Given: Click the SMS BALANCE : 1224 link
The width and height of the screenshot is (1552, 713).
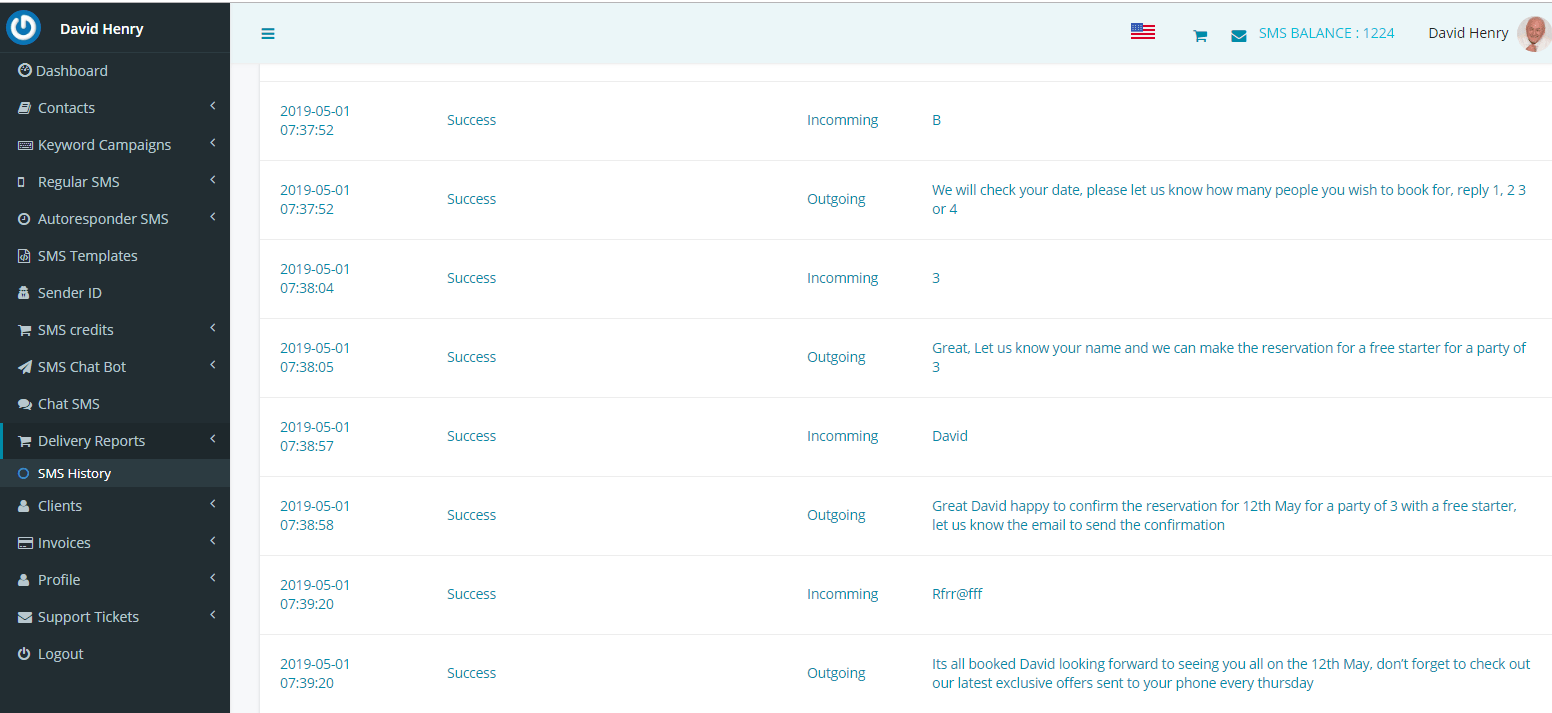Looking at the screenshot, I should [x=1326, y=33].
